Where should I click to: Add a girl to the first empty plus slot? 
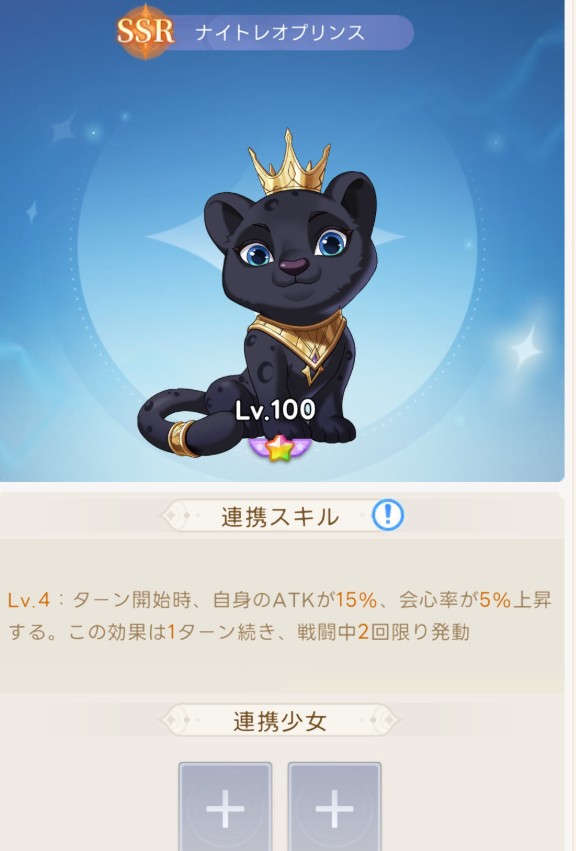[225, 807]
